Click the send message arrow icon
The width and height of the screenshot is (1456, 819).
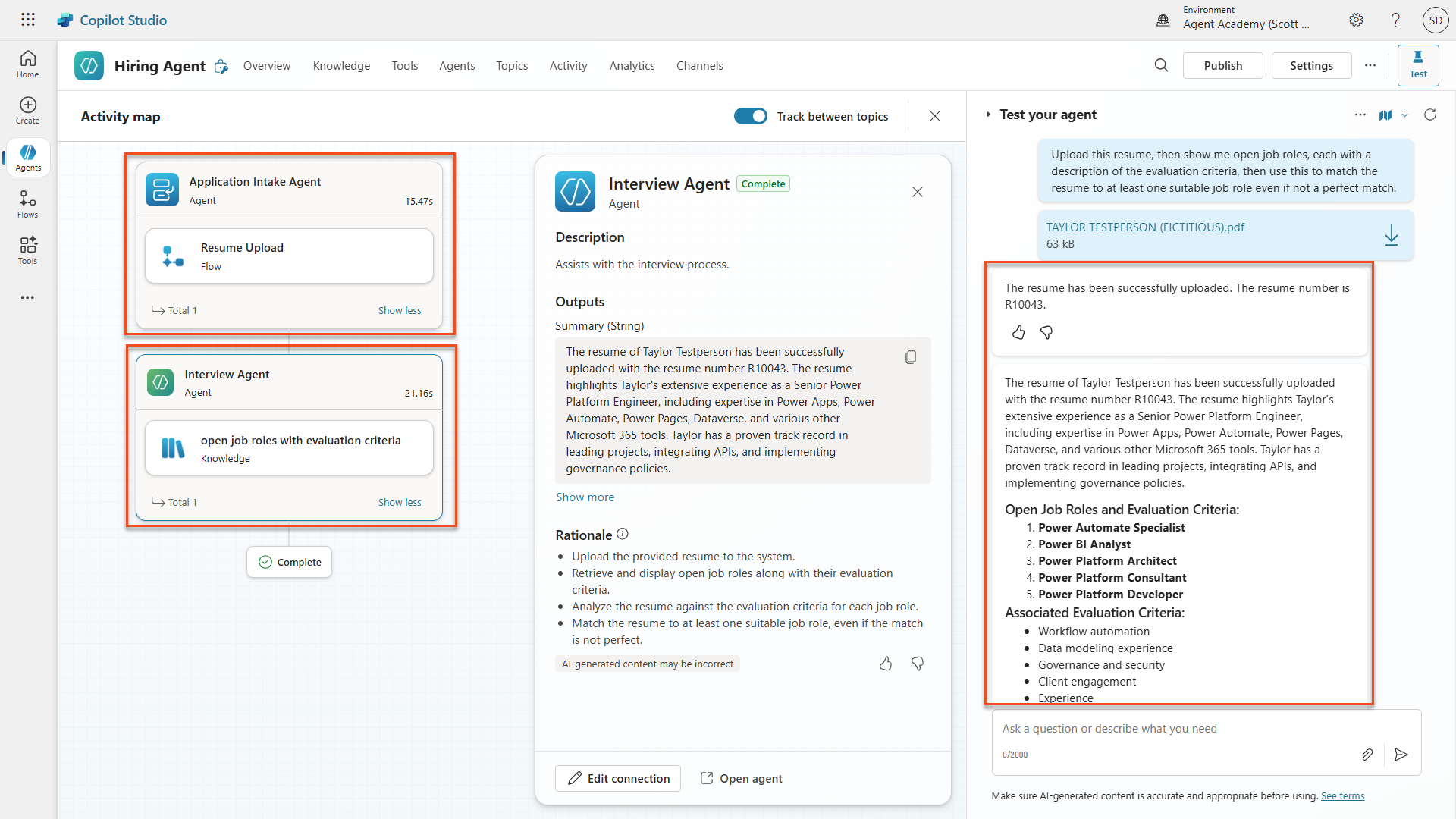coord(1401,755)
